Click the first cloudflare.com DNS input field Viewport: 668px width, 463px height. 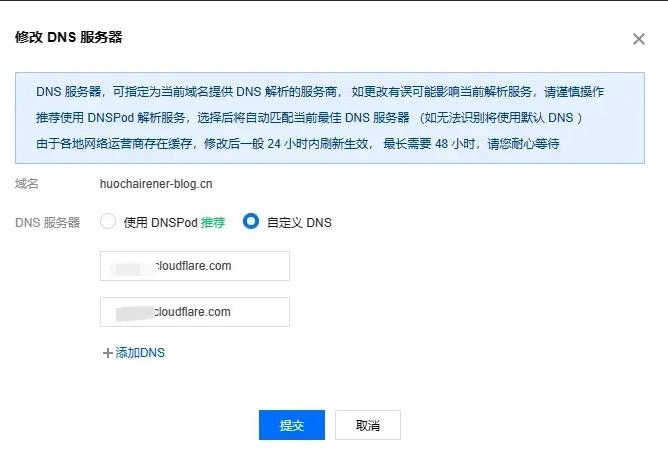click(x=195, y=266)
